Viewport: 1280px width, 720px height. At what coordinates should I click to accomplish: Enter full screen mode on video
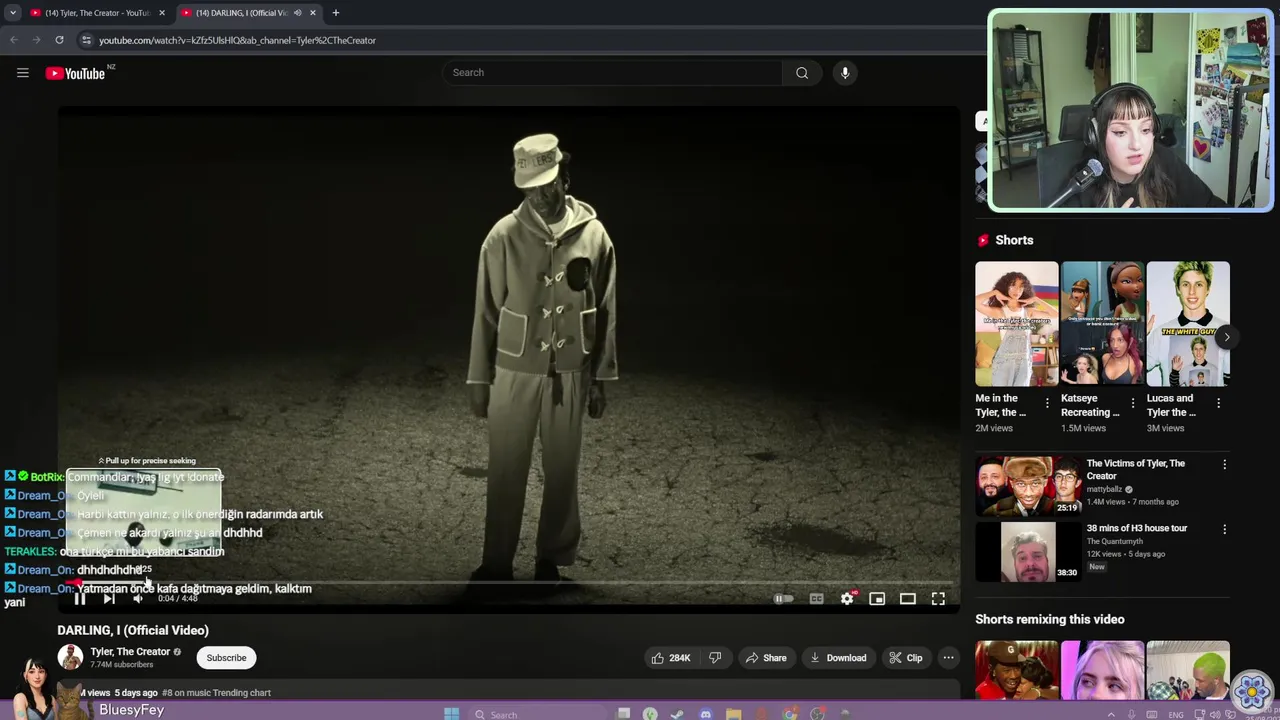point(938,599)
